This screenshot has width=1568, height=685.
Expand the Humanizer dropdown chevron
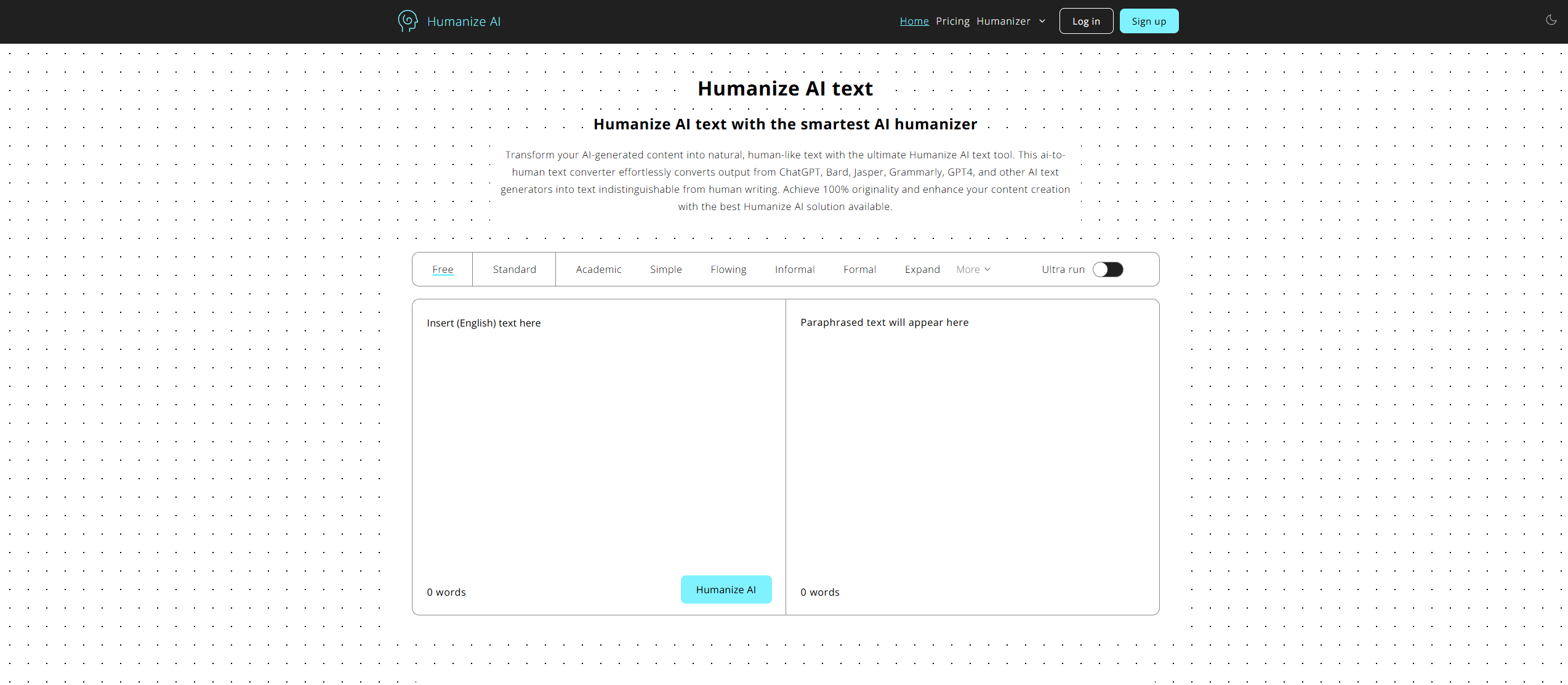click(x=1042, y=21)
